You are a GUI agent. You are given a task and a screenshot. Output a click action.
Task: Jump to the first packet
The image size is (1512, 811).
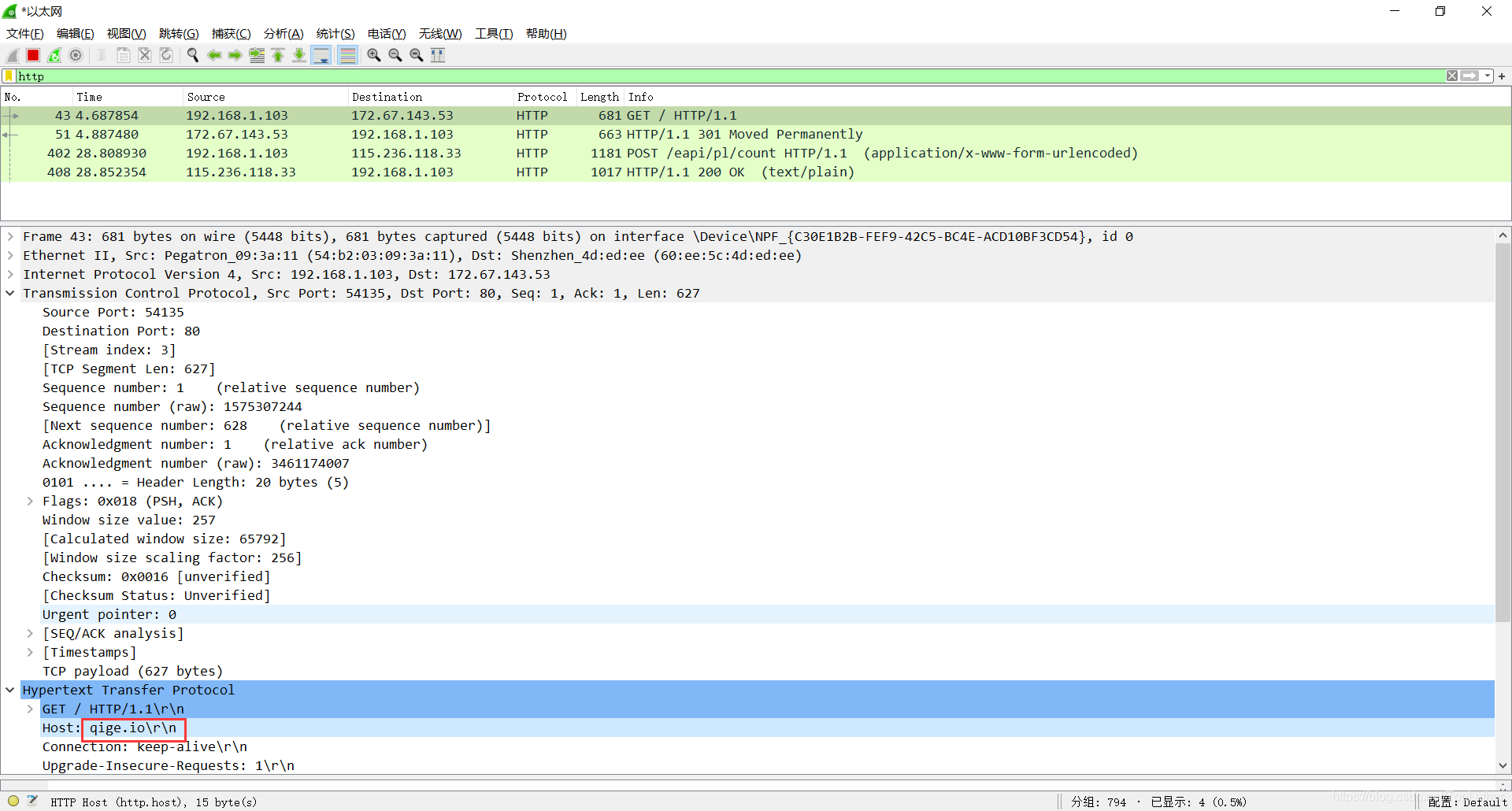(x=278, y=55)
